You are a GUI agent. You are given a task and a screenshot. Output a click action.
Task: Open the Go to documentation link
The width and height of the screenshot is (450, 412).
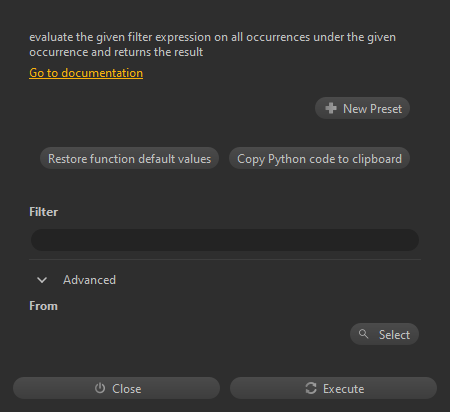pos(86,73)
